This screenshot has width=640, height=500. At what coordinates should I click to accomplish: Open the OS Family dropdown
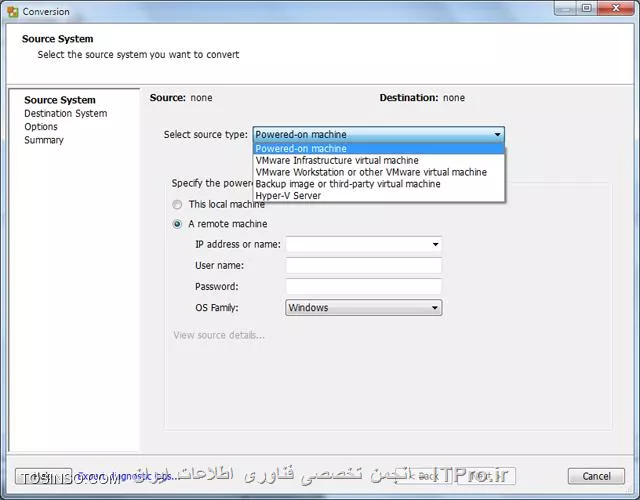point(364,308)
